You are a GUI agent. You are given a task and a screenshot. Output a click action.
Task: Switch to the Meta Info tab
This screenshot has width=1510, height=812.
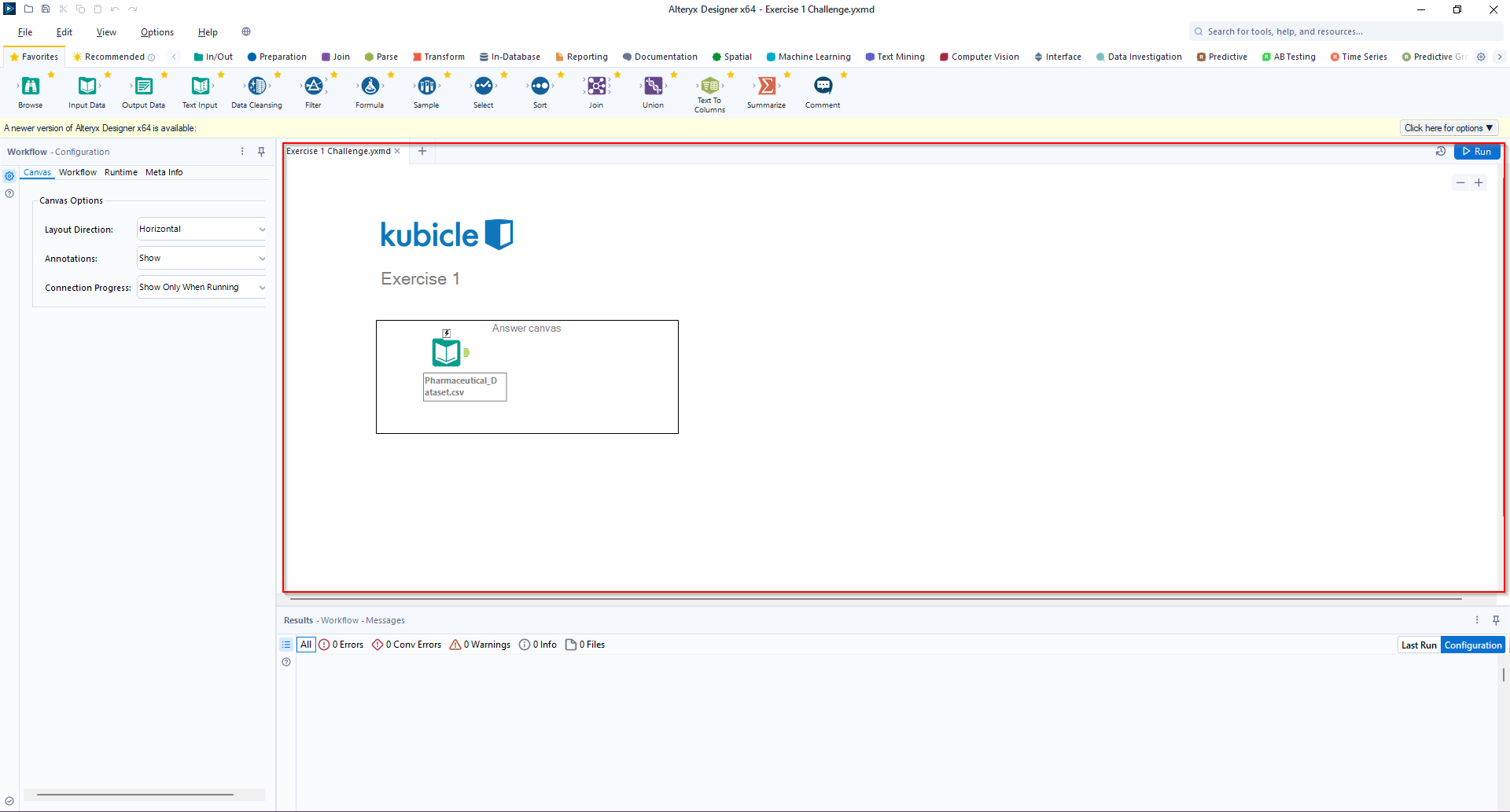click(x=164, y=172)
